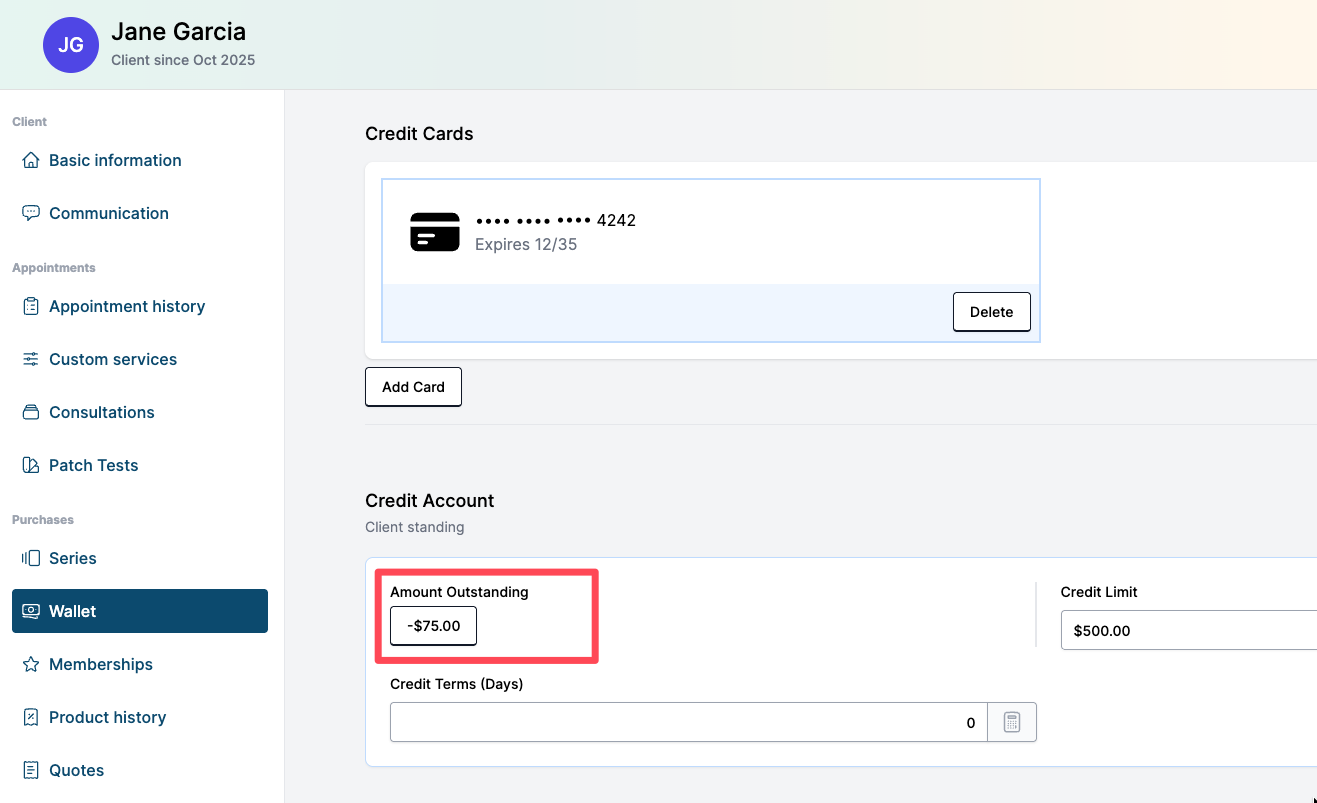The width and height of the screenshot is (1317, 803).
Task: Click the Appointment history clipboard icon
Action: tap(31, 306)
